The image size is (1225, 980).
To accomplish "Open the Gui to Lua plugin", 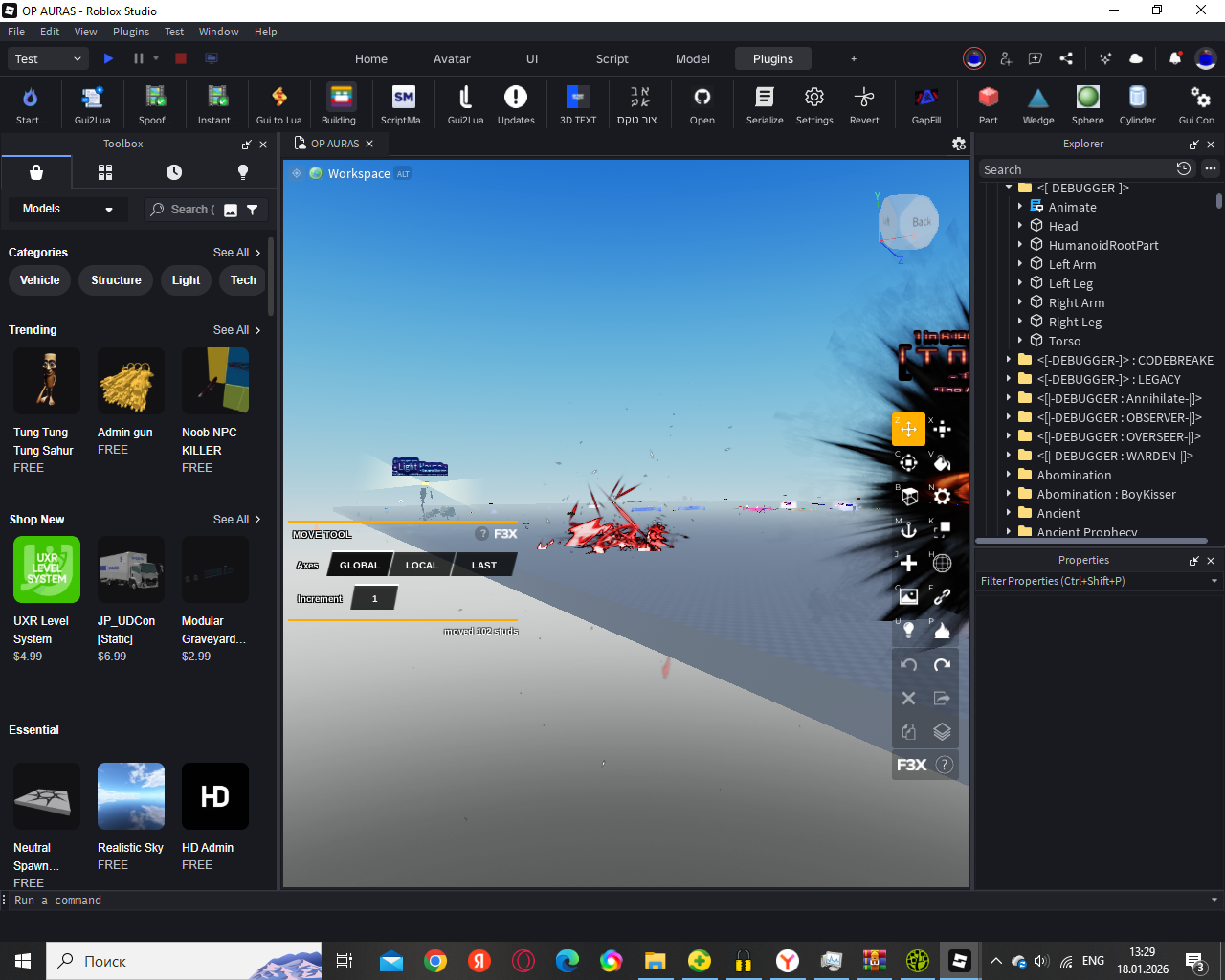I will 278,104.
